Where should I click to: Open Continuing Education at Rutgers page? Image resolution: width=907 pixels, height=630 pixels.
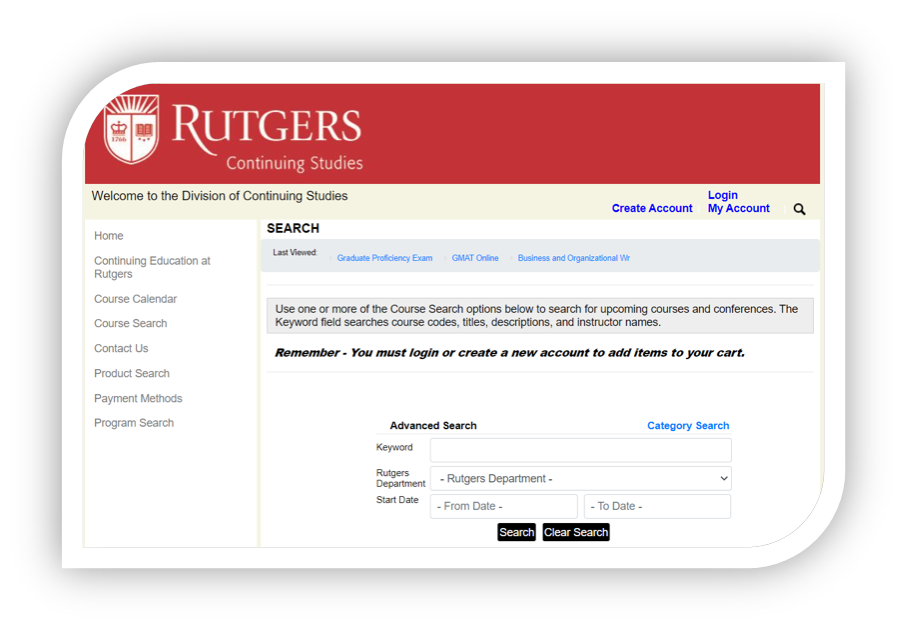point(152,267)
